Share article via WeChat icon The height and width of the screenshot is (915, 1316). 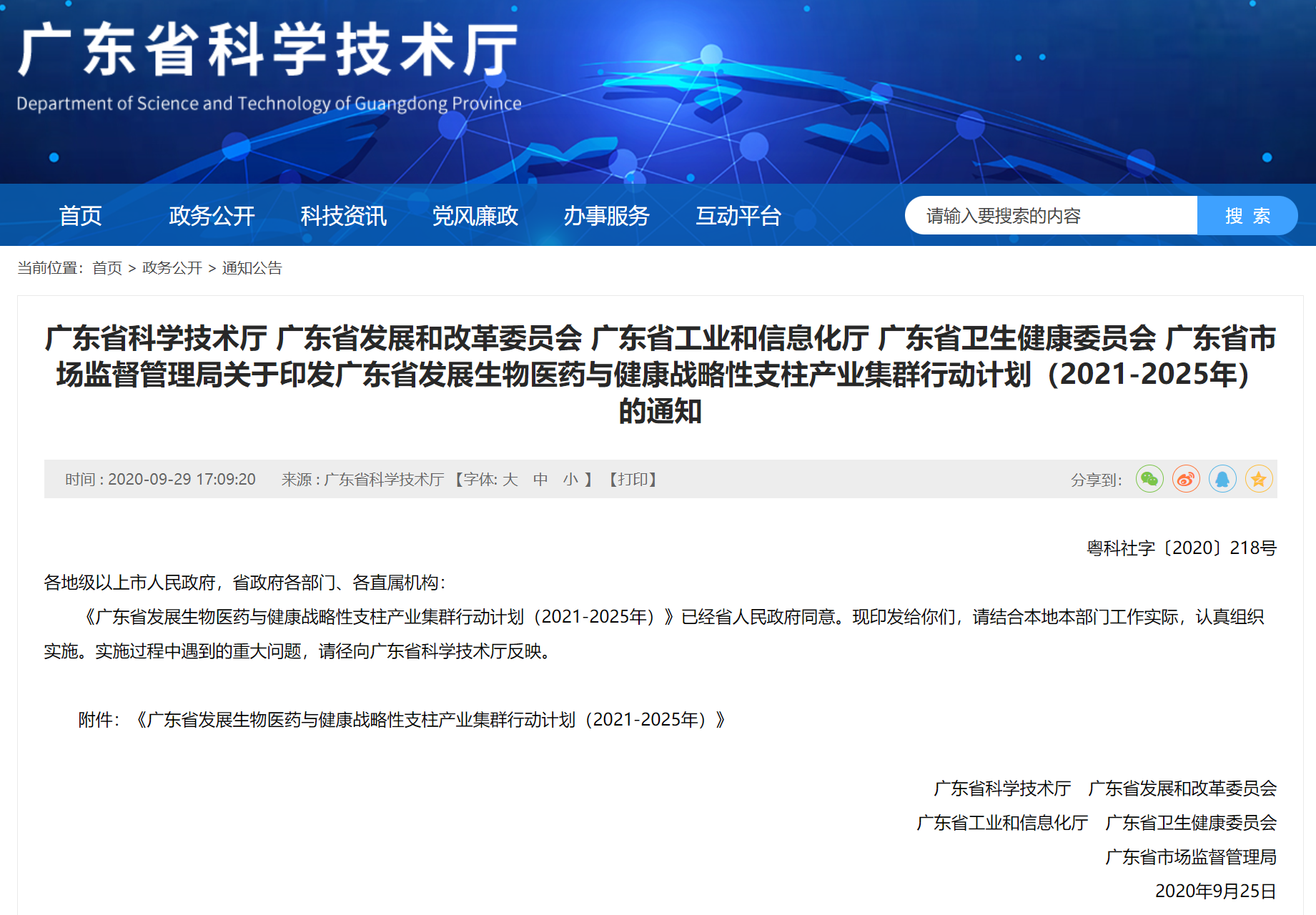click(x=1149, y=479)
